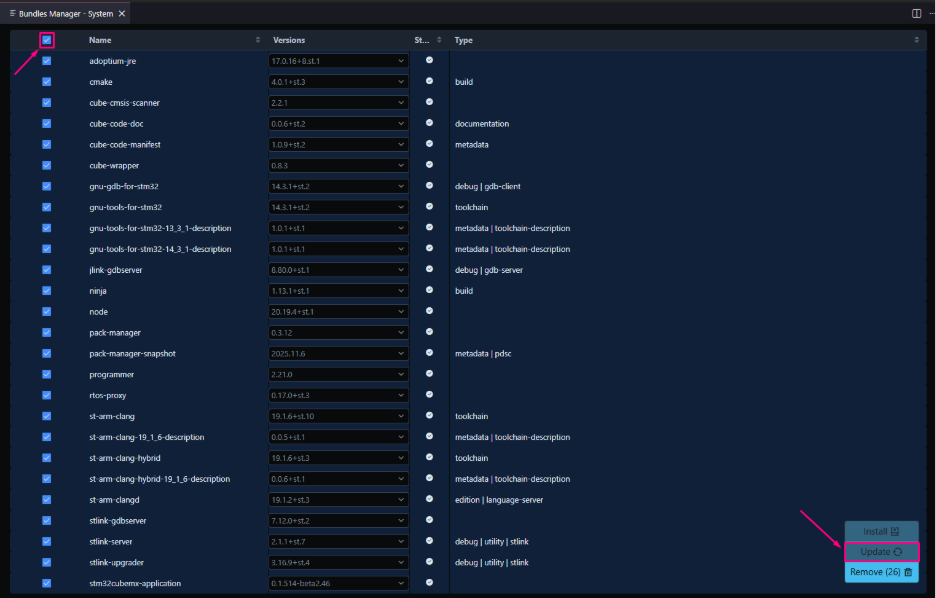
Task: Toggle checkbox for st-arm-clang row
Action: (x=47, y=416)
